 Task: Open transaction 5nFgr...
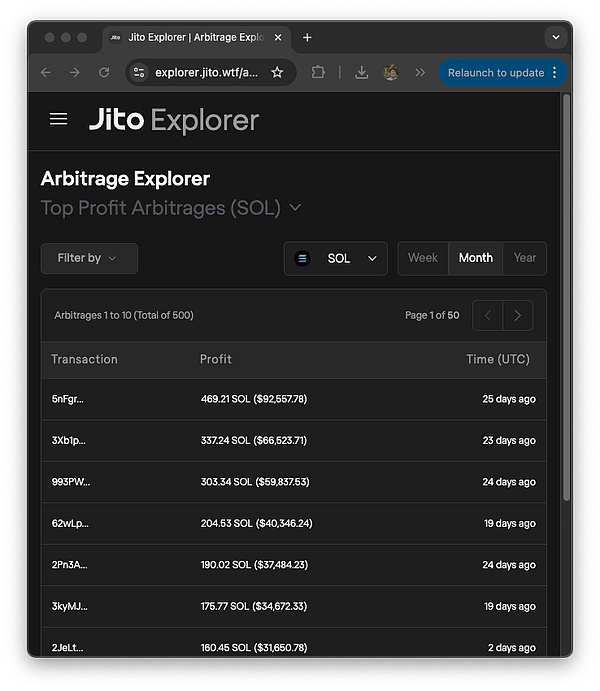pos(67,399)
